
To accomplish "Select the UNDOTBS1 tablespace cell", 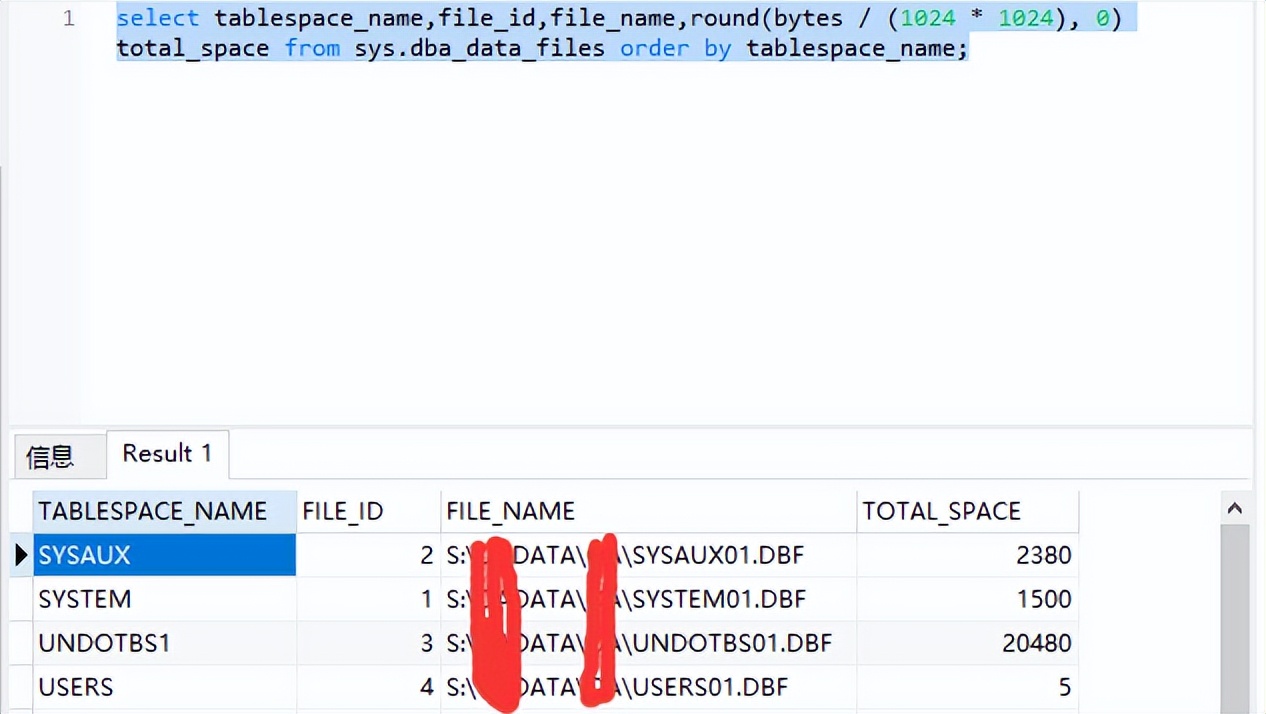I will [x=164, y=643].
